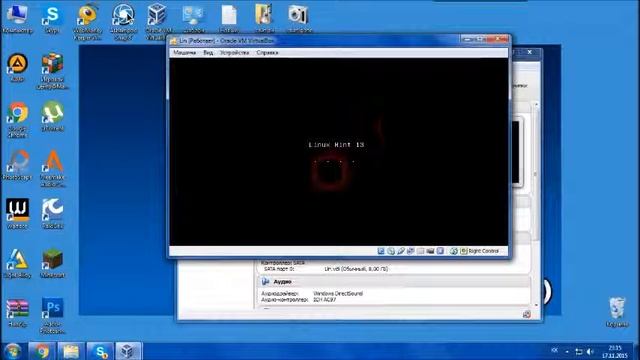640x360 pixels.
Task: Open the bee mascot desktop shortcut
Action: point(87,22)
